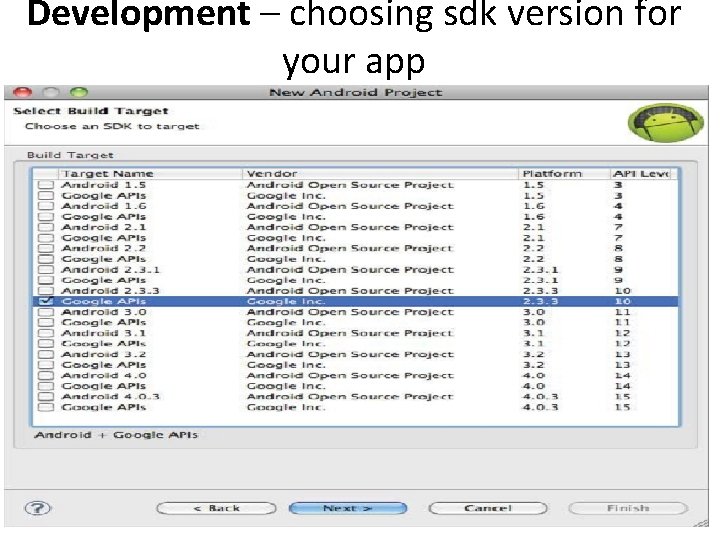Check the Android 3.2 target checkbox
Image resolution: width=720 pixels, height=540 pixels.
[x=46, y=354]
